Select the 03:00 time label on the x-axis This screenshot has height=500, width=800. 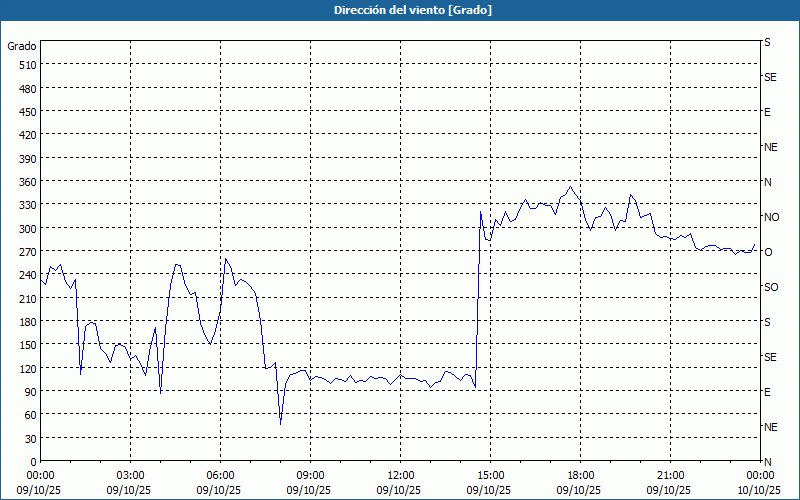[130, 475]
